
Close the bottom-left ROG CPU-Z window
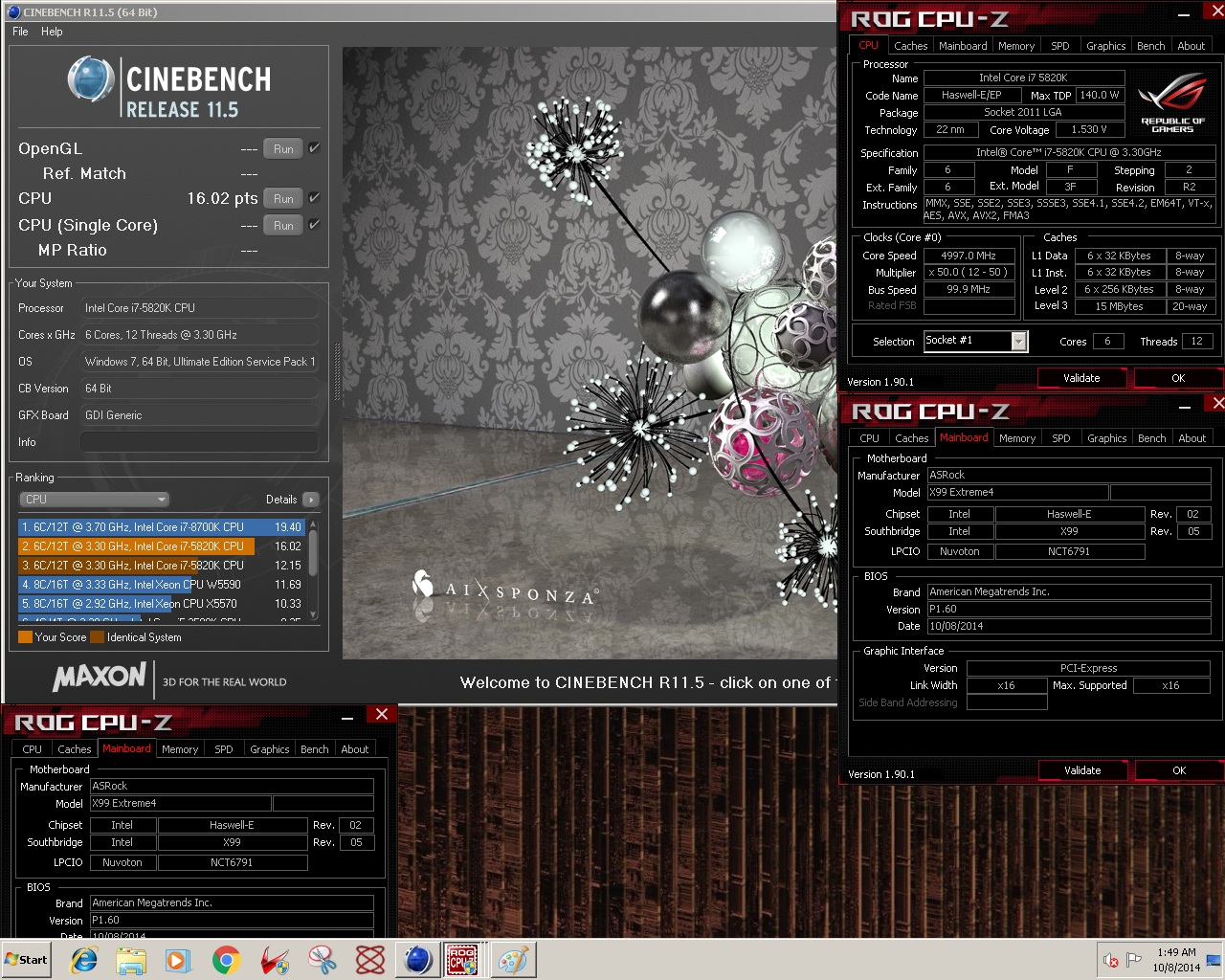[381, 715]
